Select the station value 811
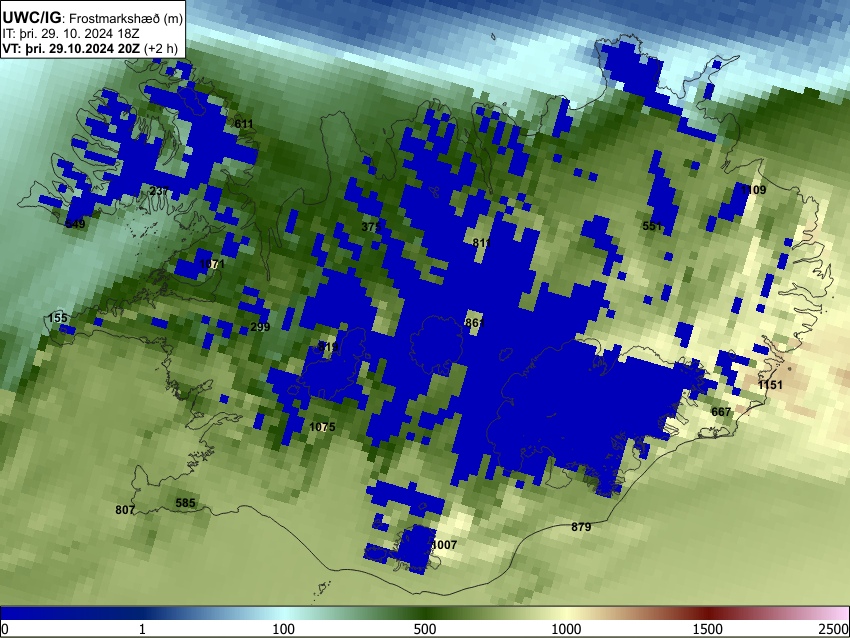Viewport: 850px width, 638px height. tap(481, 243)
